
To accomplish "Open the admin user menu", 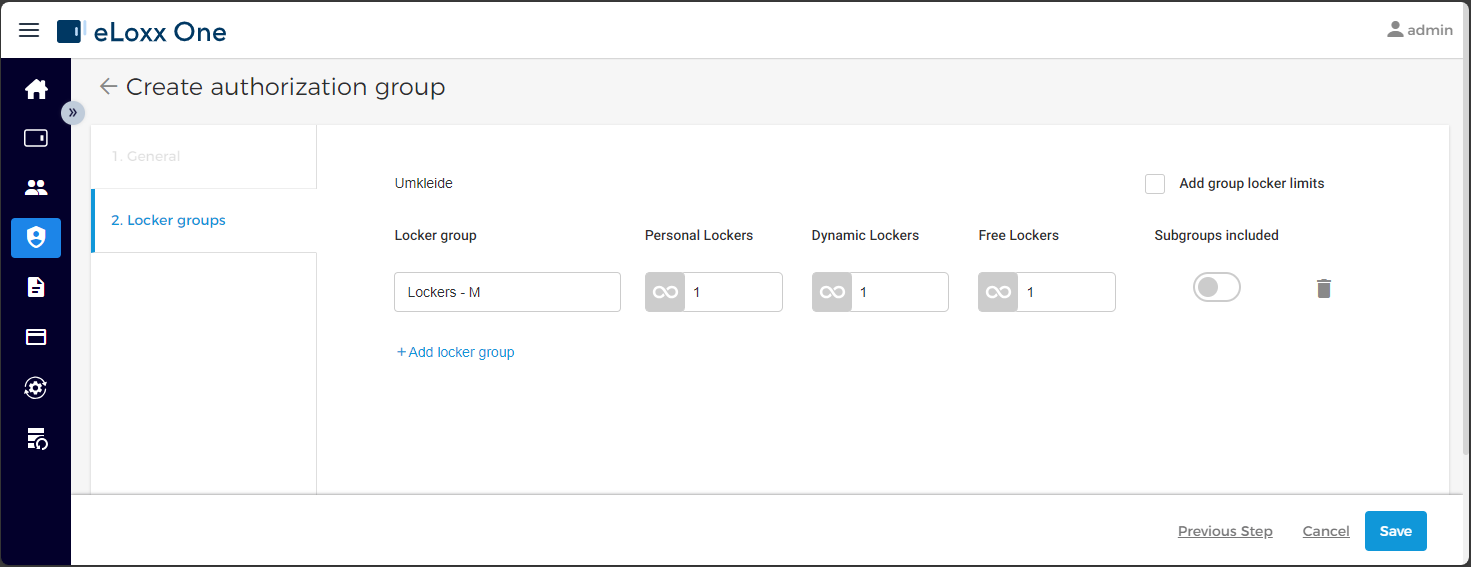I will pyautogui.click(x=1419, y=30).
